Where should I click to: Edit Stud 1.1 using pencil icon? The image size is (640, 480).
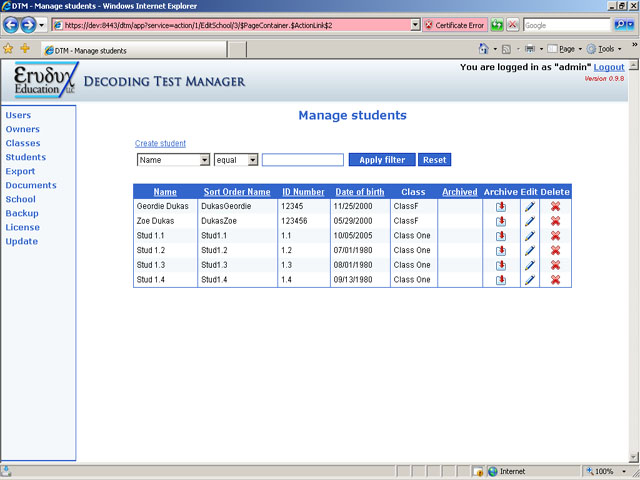pyautogui.click(x=530, y=236)
